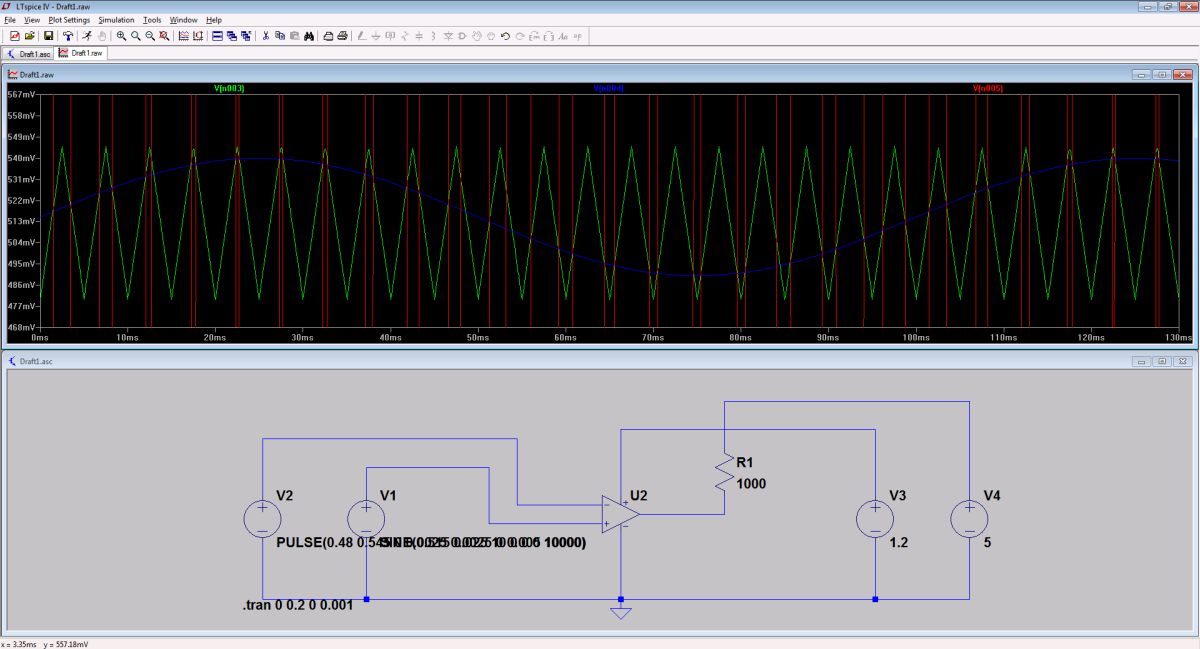Click the Autorange axis icon

198,36
